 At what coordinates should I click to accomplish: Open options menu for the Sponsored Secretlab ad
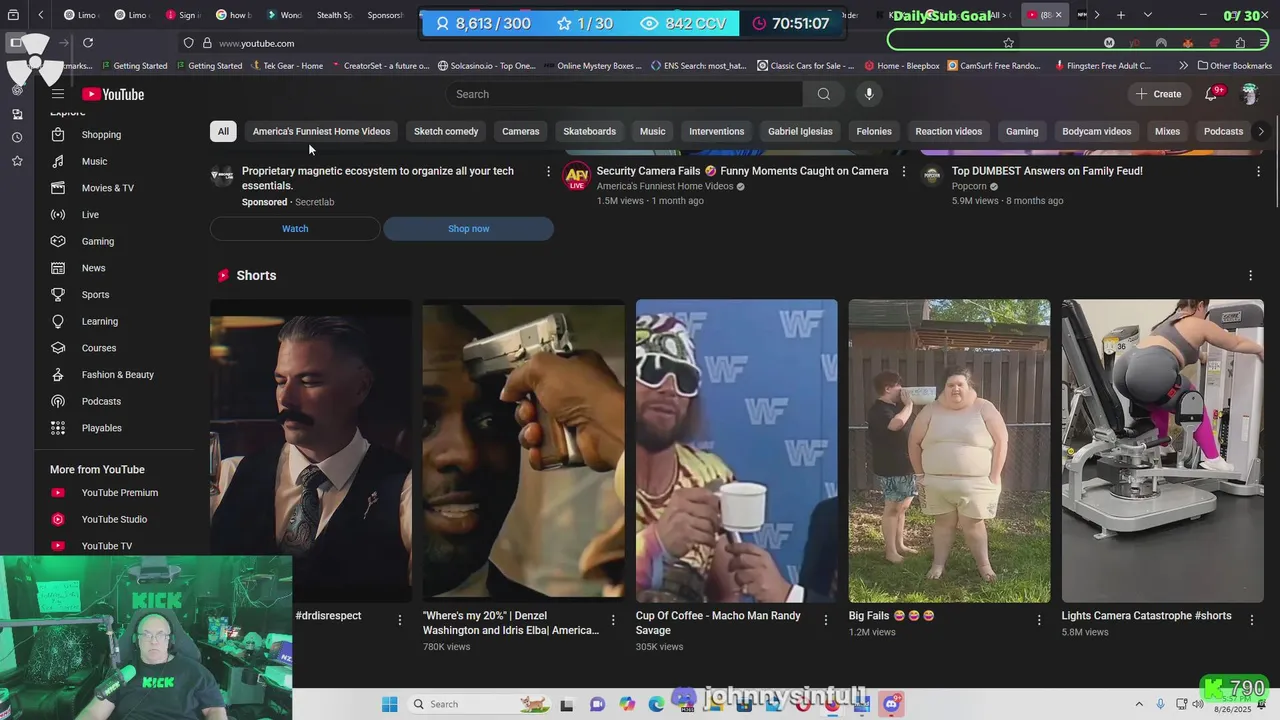pyautogui.click(x=548, y=172)
